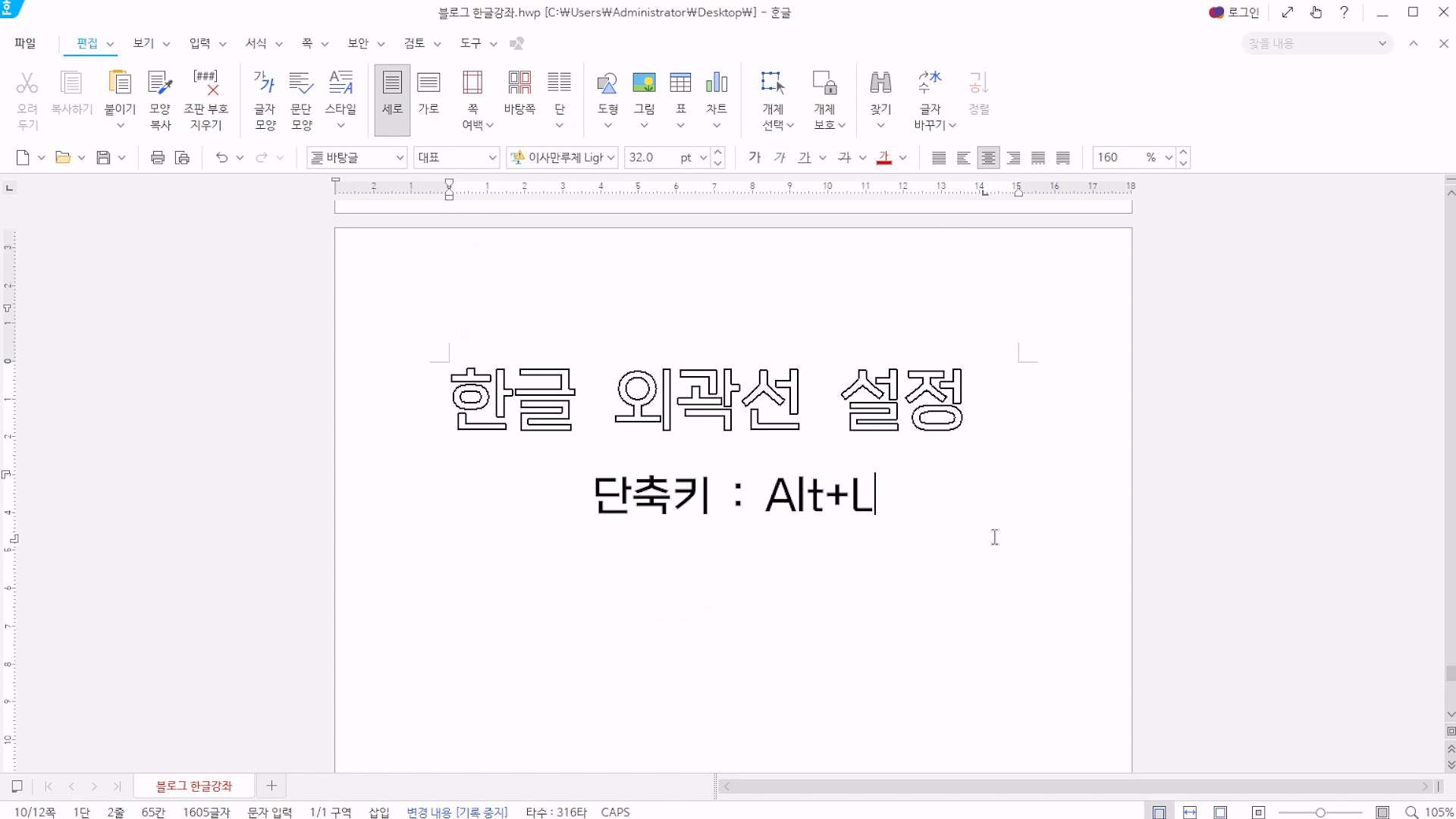Enable right text alignment
The image size is (1456, 819).
[x=1013, y=158]
